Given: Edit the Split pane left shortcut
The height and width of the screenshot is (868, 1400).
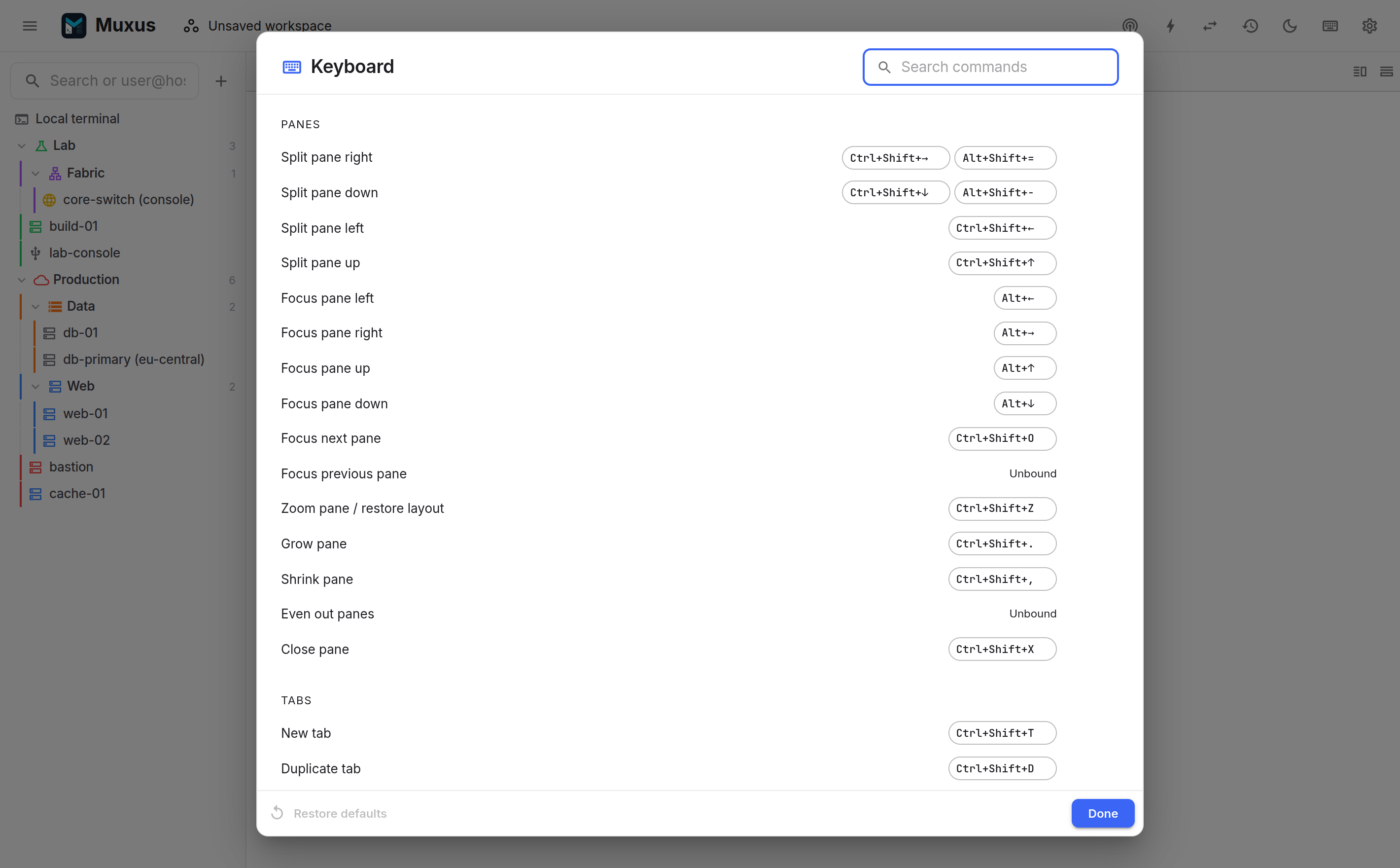Looking at the screenshot, I should click(1002, 228).
